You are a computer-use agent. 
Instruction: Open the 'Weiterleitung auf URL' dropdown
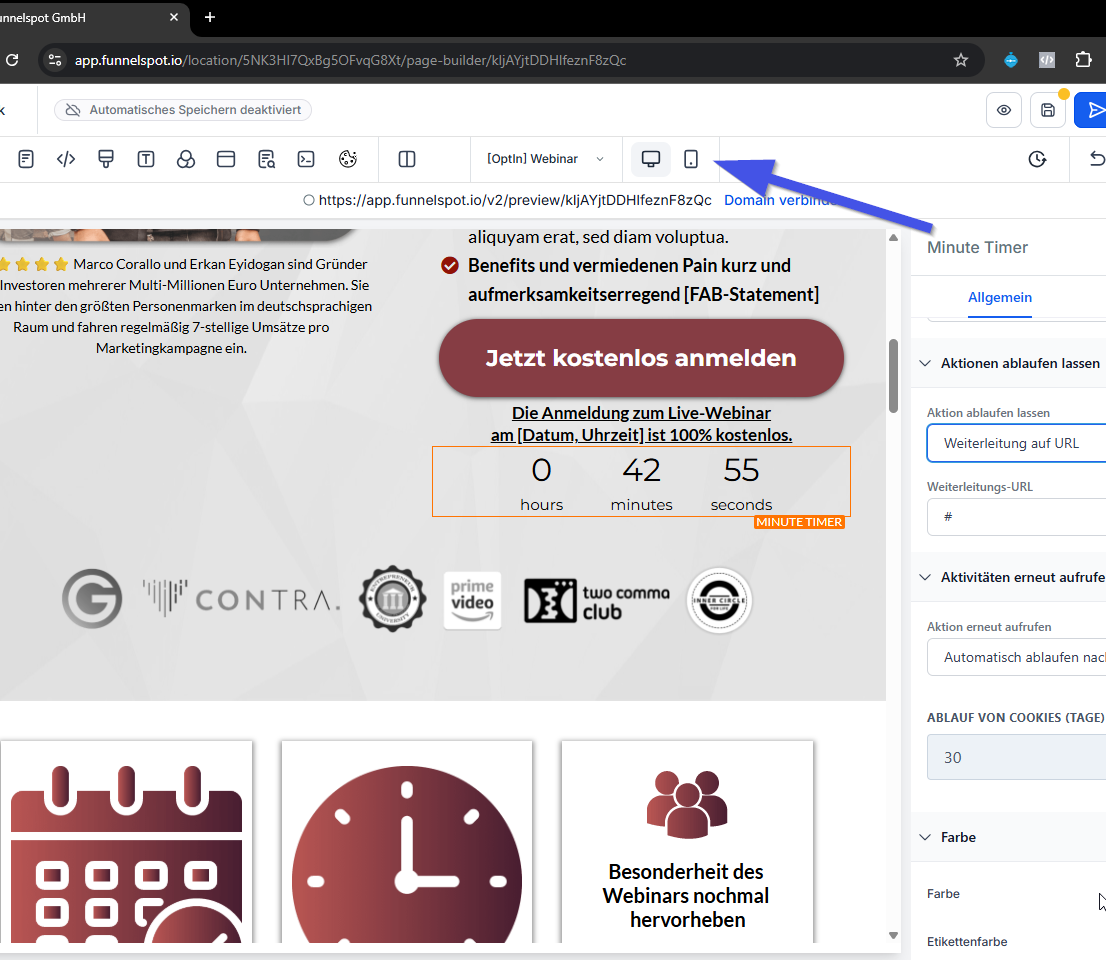click(x=1016, y=444)
